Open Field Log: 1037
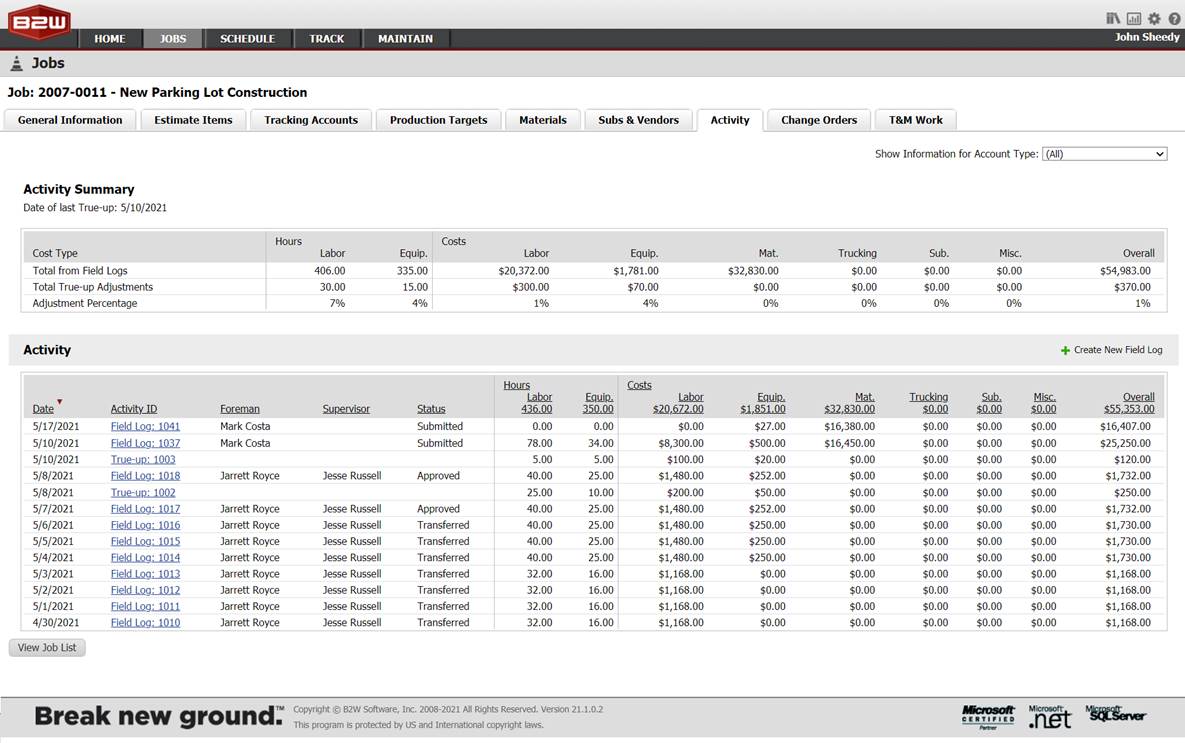Image resolution: width=1185 pixels, height=743 pixels. tap(145, 443)
